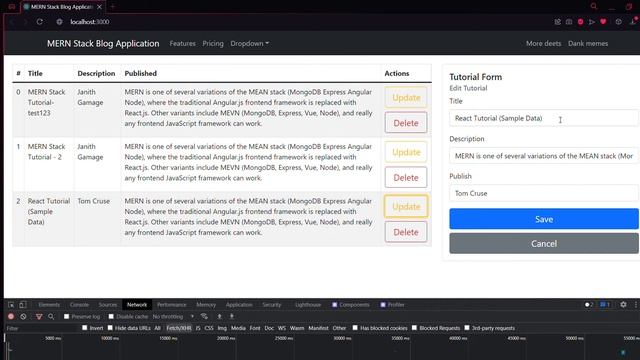This screenshot has height=360, width=640.
Task: Go to the Features nav link
Action: [182, 43]
